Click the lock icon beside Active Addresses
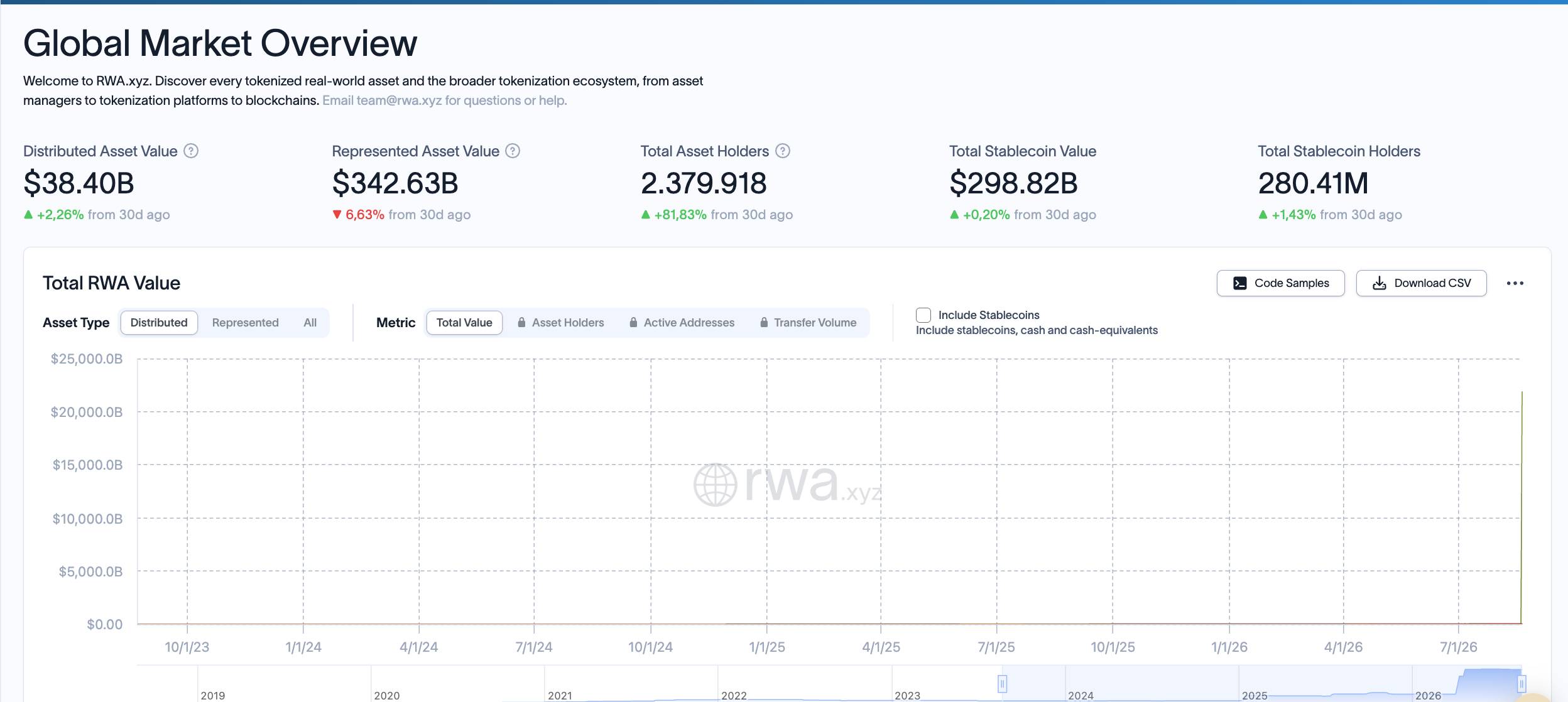1568x702 pixels. [633, 322]
